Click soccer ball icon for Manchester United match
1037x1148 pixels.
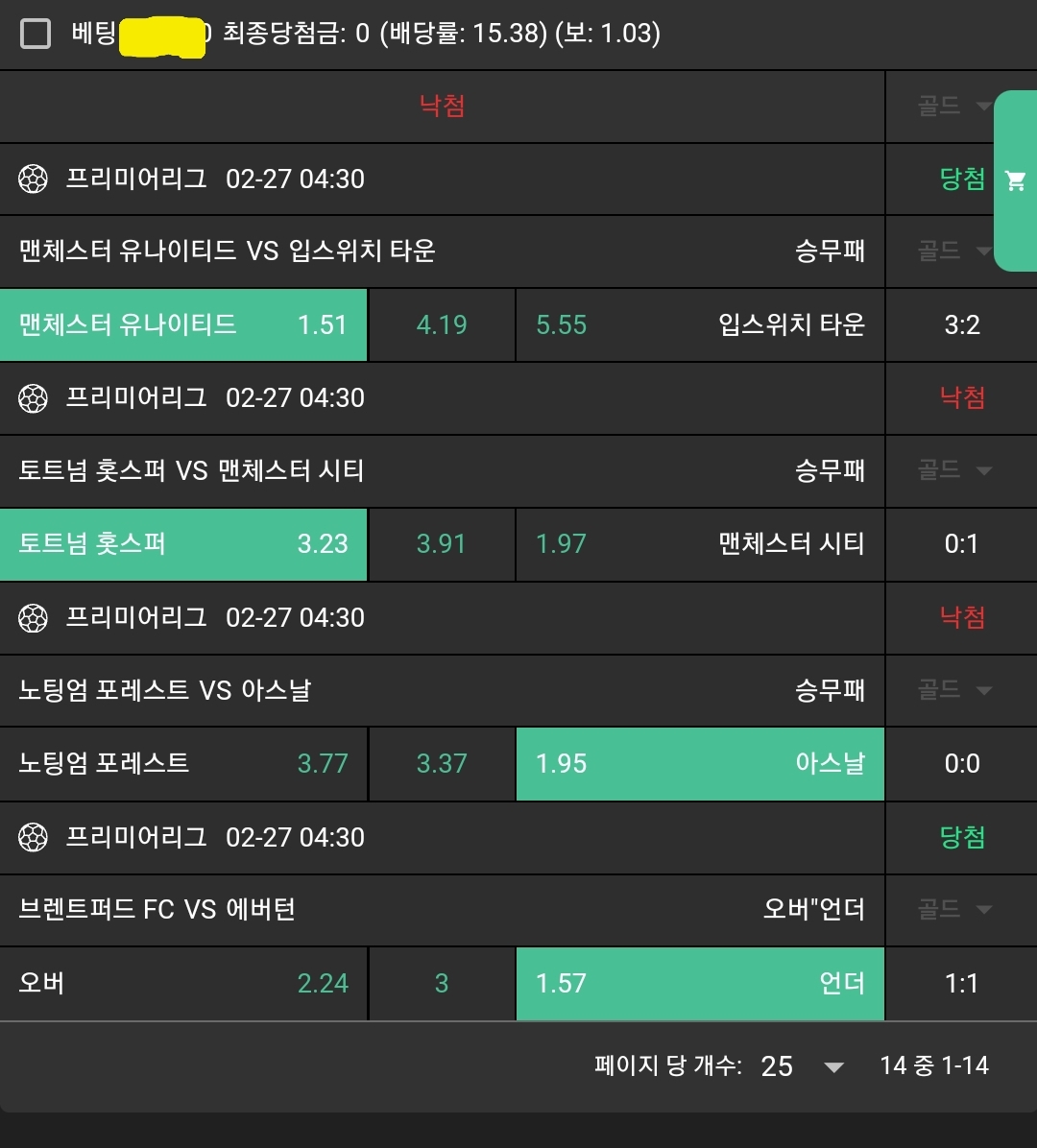click(x=34, y=179)
